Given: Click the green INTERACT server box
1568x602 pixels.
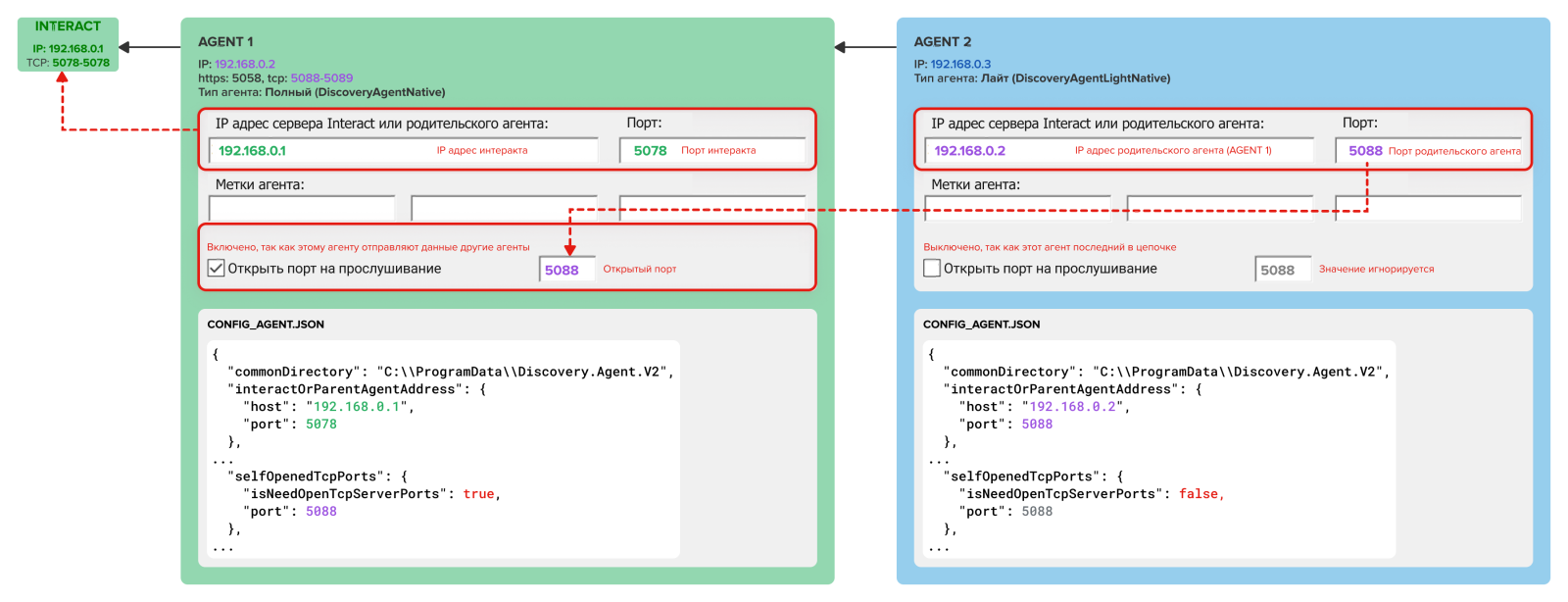Looking at the screenshot, I should tap(68, 44).
